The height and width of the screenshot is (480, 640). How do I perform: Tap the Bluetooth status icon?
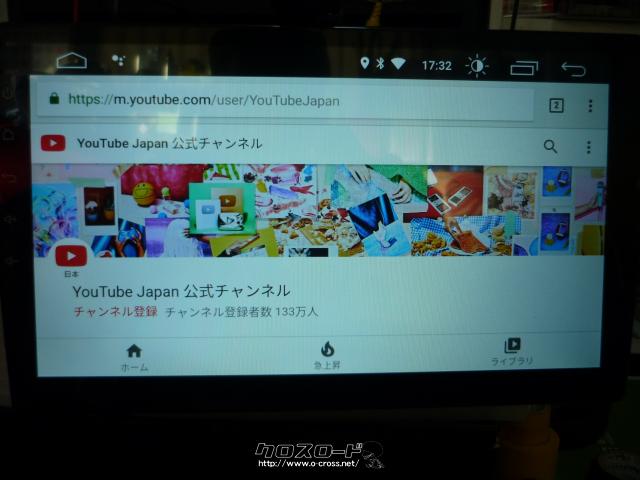380,63
